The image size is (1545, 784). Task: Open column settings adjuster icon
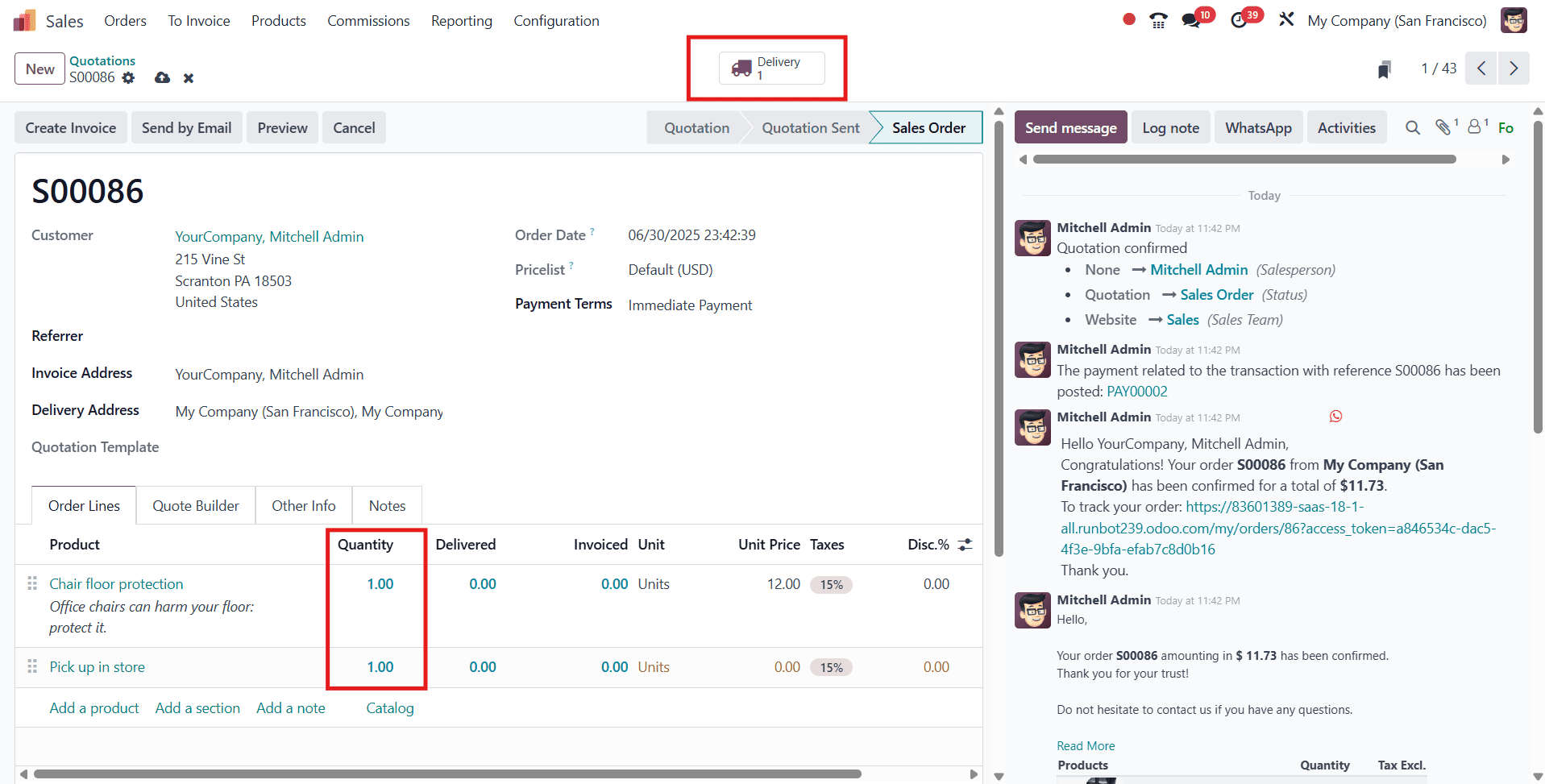(x=965, y=545)
